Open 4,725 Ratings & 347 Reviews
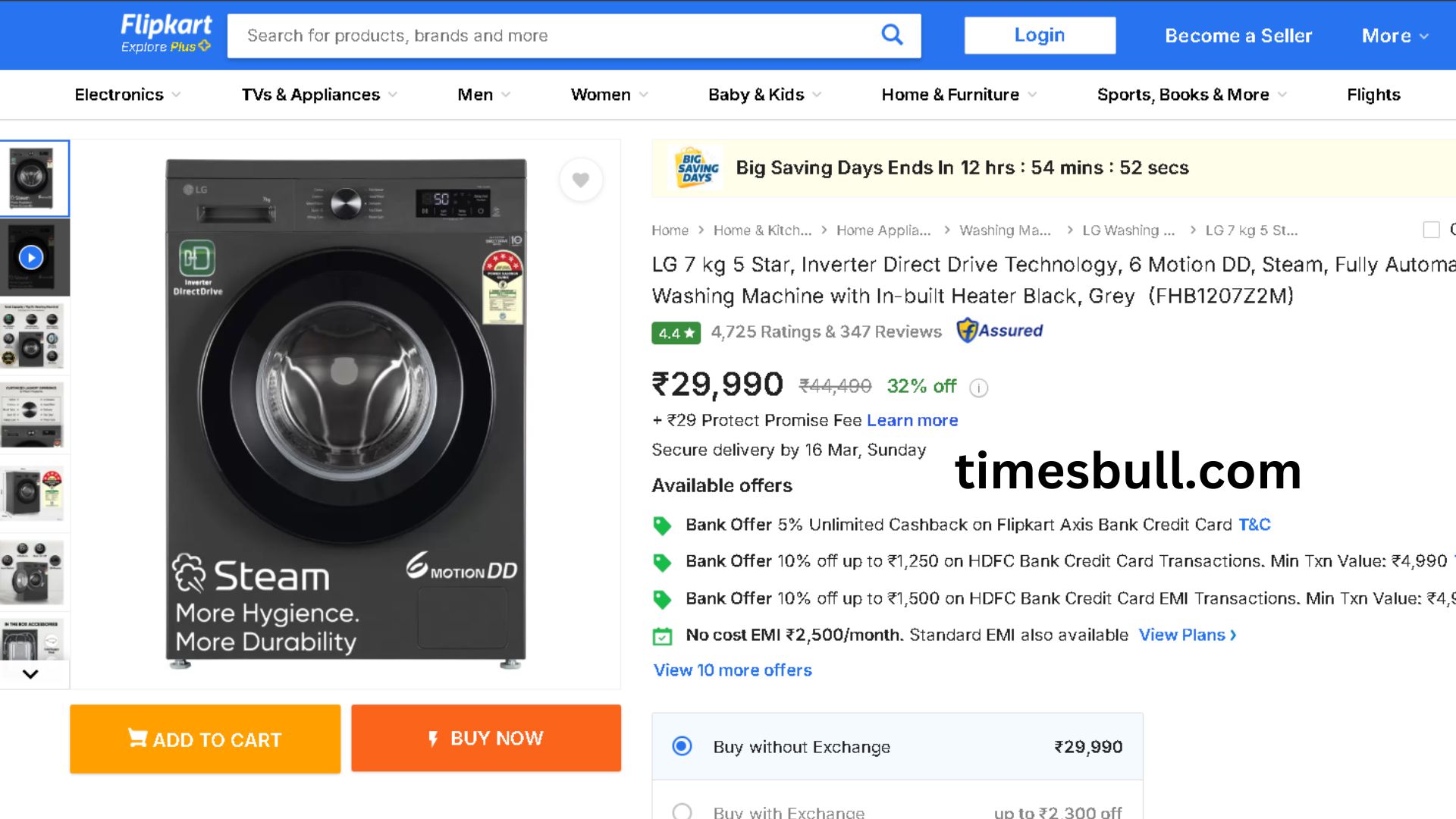The height and width of the screenshot is (819, 1456). [826, 332]
